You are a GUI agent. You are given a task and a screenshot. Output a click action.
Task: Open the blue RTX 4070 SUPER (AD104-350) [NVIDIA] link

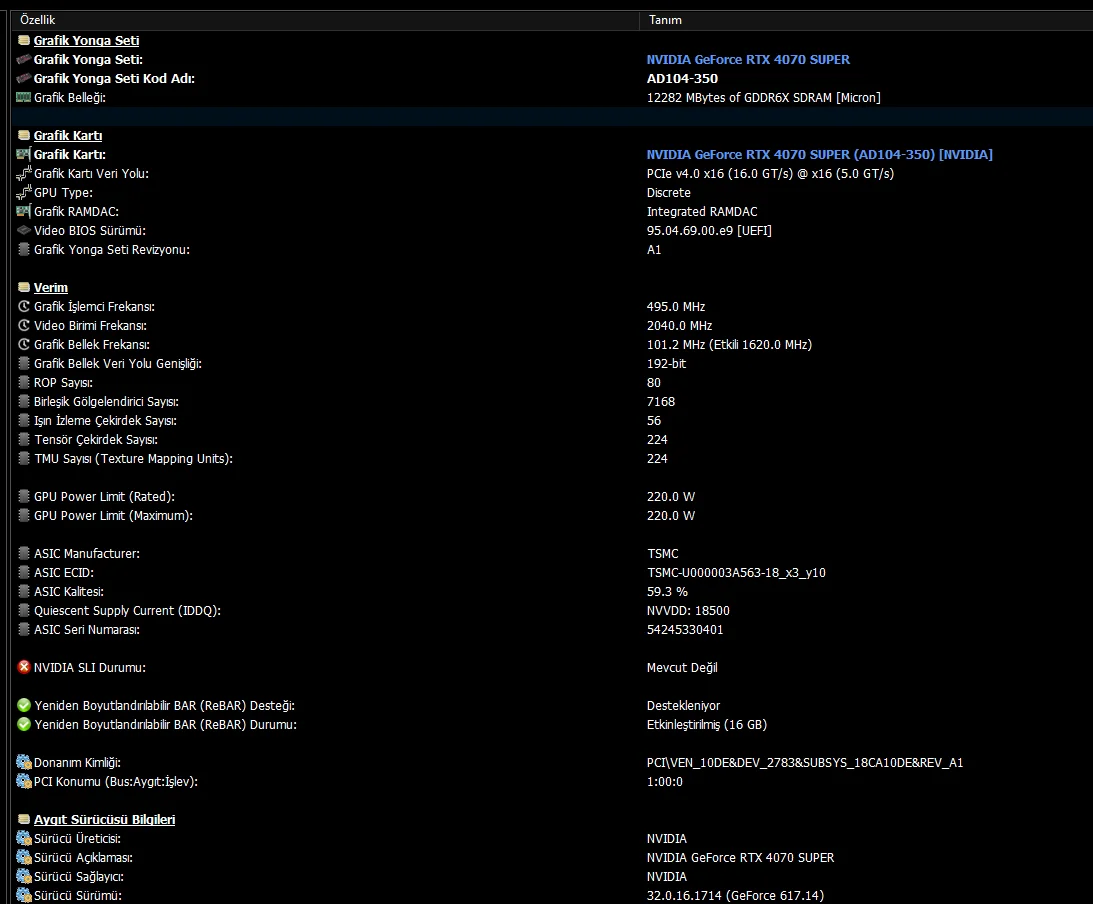pyautogui.click(x=819, y=155)
